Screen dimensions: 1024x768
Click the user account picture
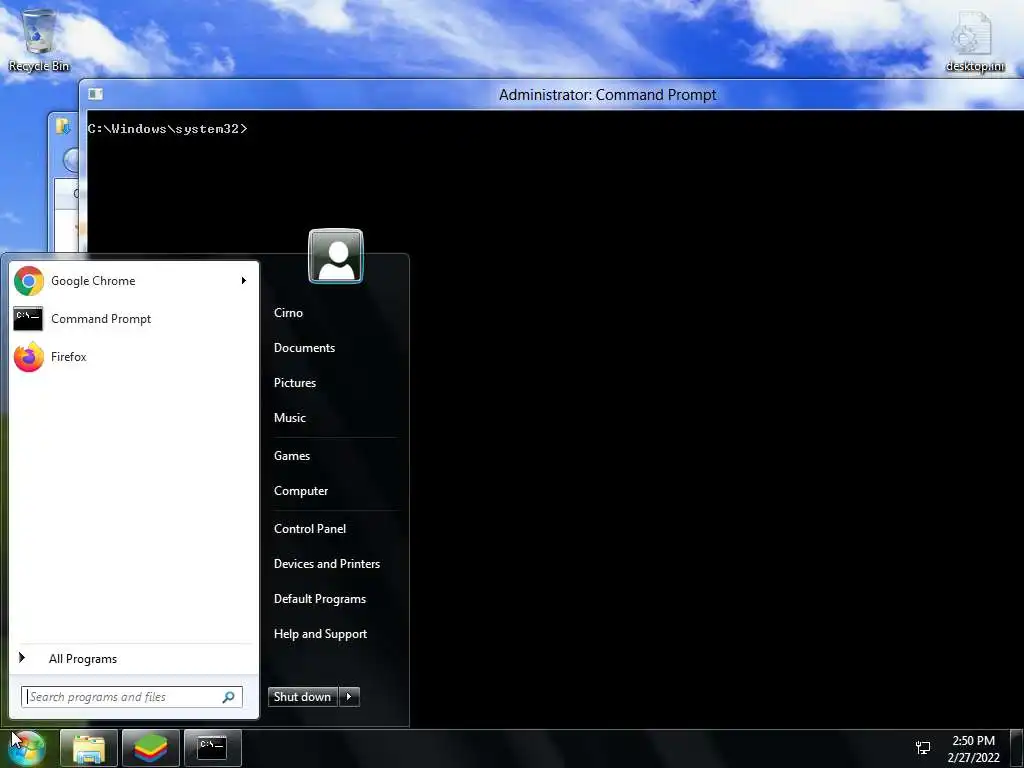pos(336,256)
